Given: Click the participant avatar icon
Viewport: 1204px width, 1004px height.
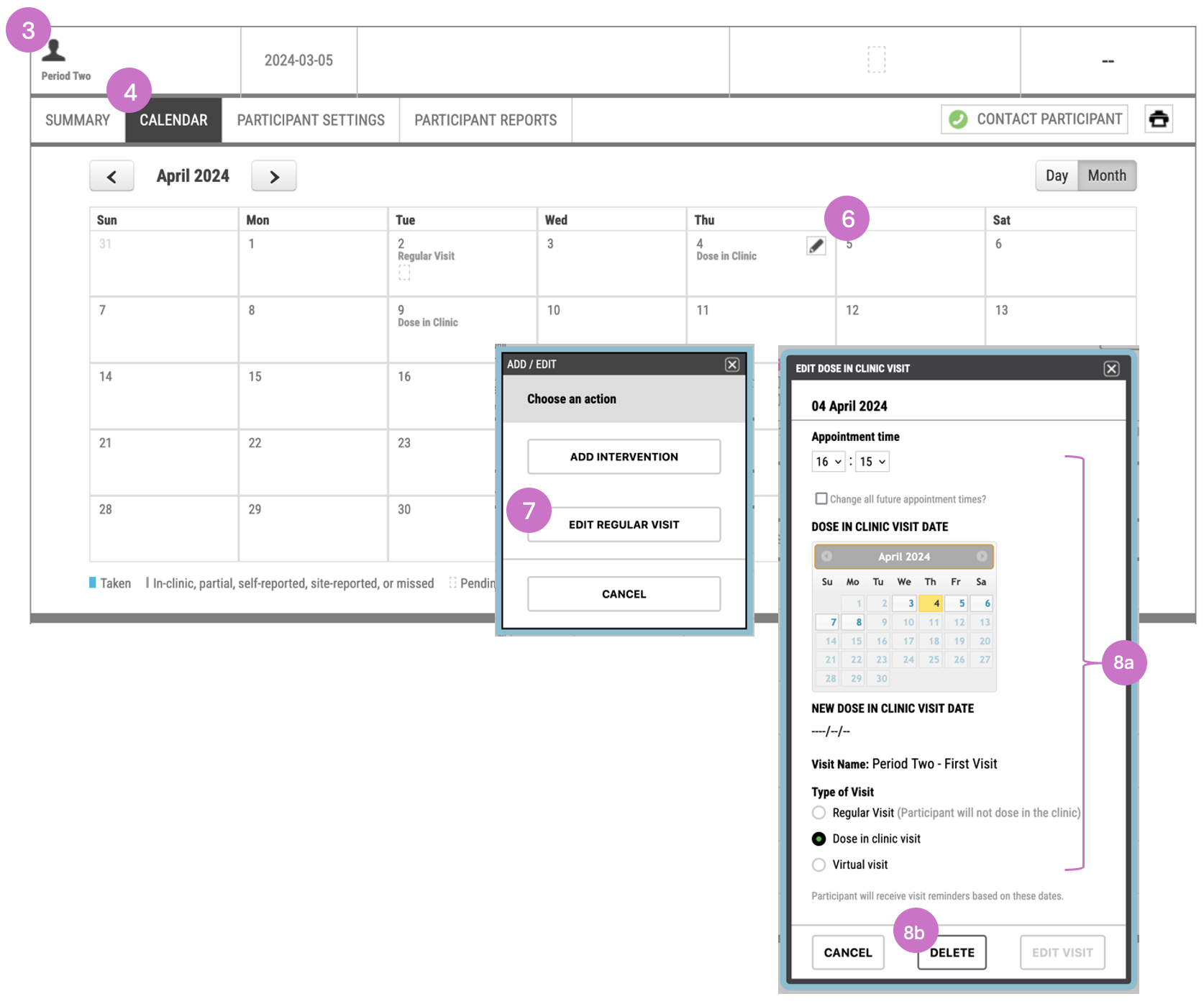Looking at the screenshot, I should pyautogui.click(x=54, y=50).
